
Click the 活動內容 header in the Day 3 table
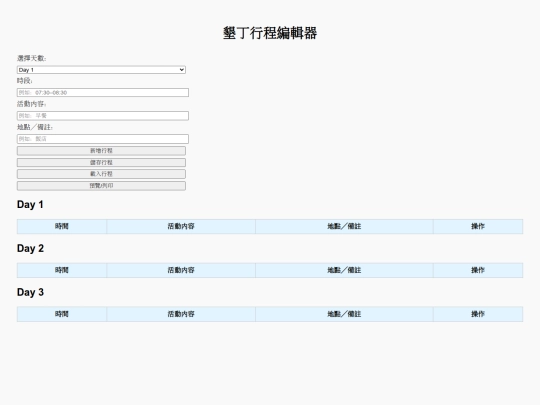[181, 314]
